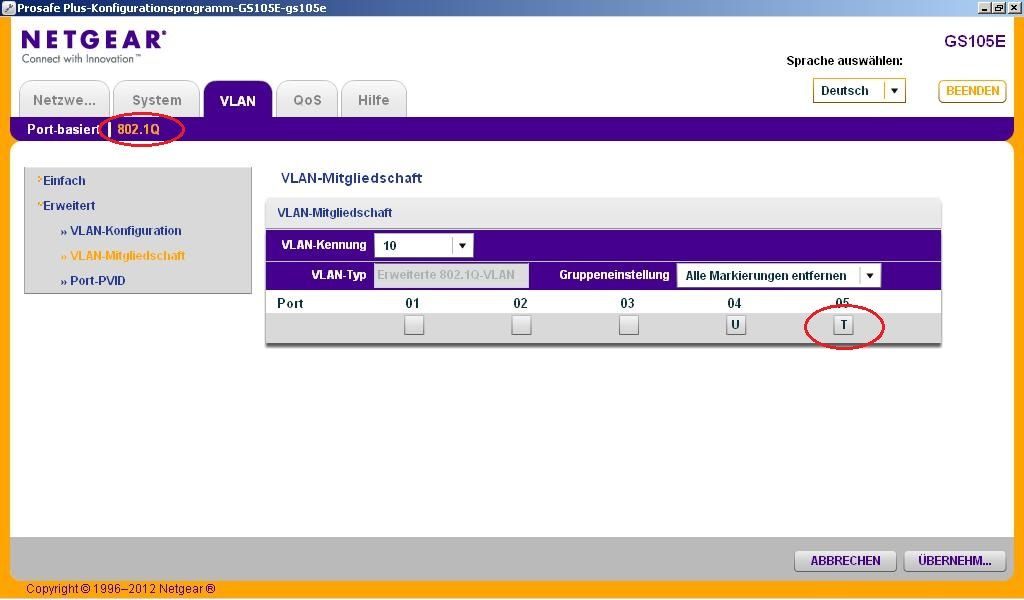Open the Sprache auswählen dropdown
Viewport: 1024px width, 600px height.
(859, 91)
